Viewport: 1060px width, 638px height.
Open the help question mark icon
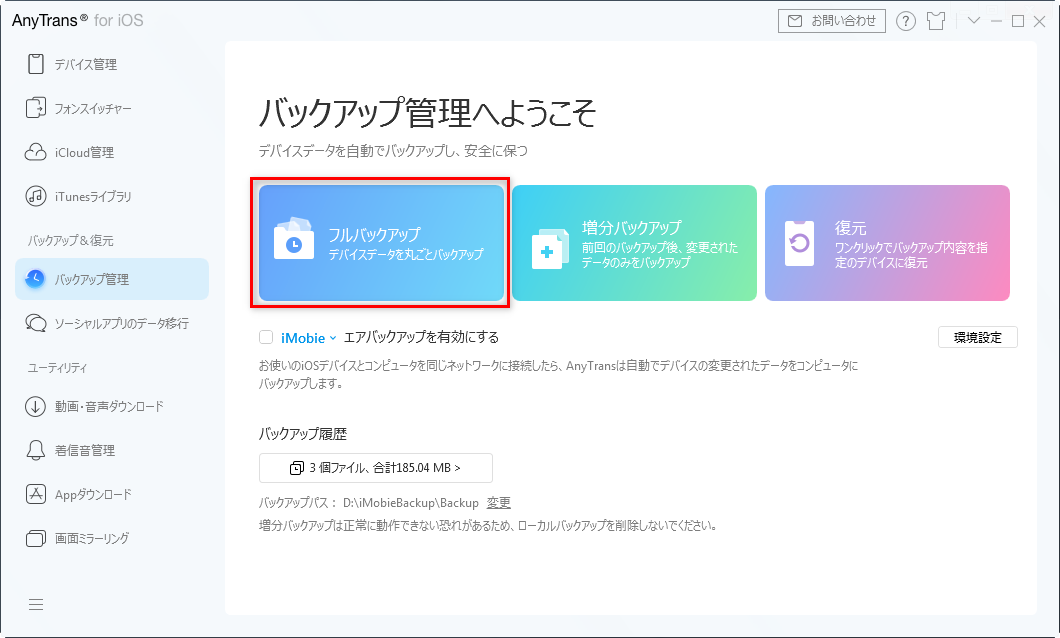905,21
